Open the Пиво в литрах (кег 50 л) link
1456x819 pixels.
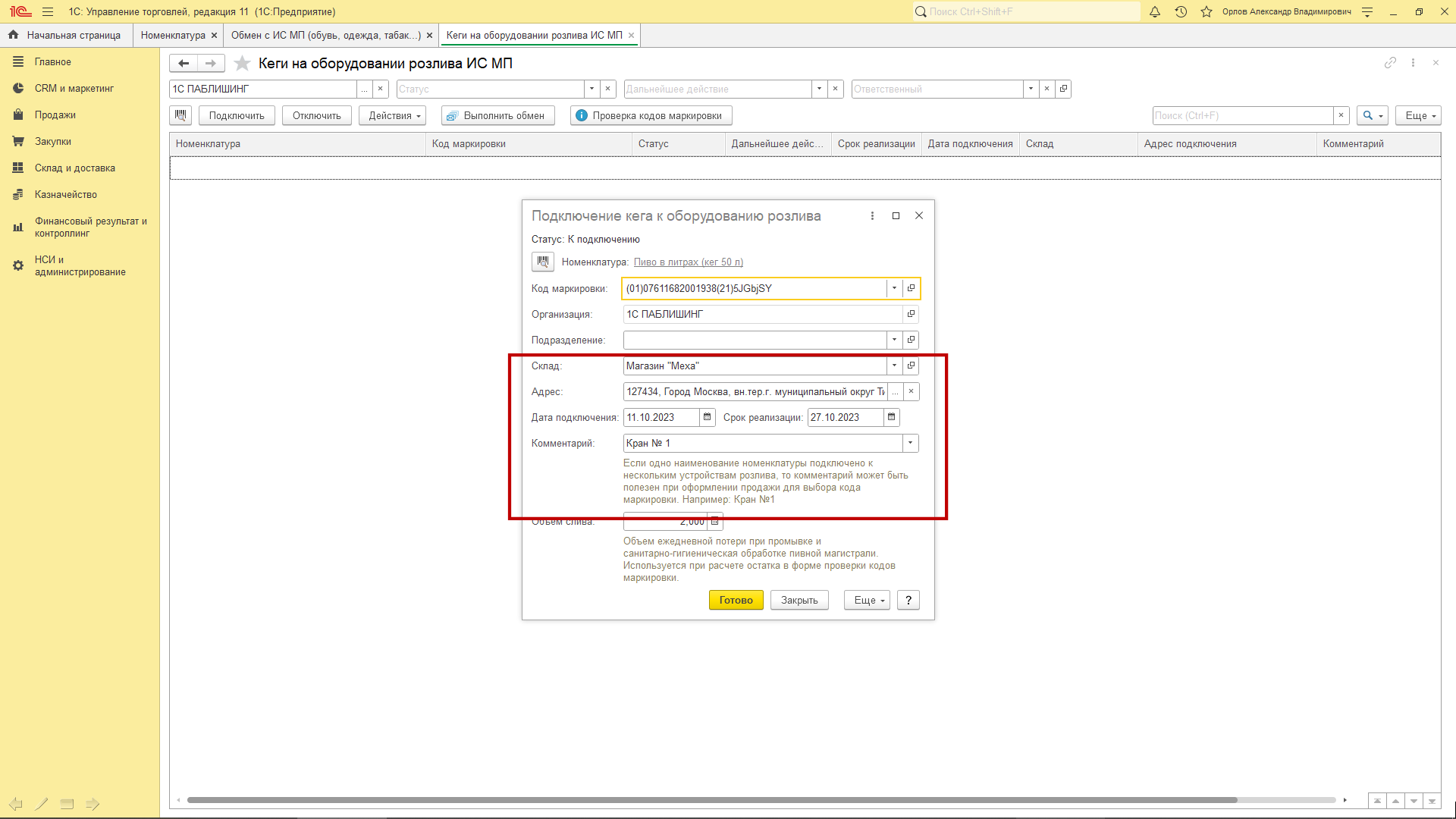(x=689, y=262)
